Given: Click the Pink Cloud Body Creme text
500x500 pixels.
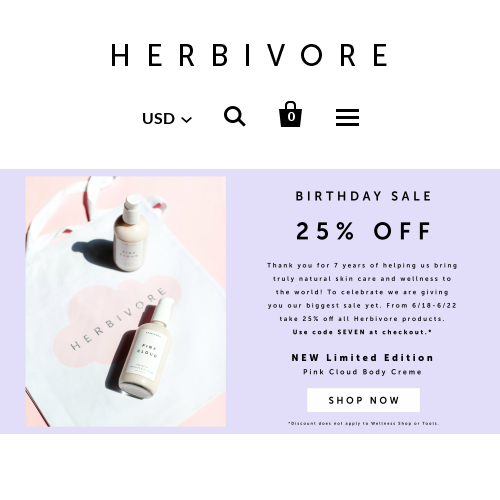Looking at the screenshot, I should pyautogui.click(x=362, y=372).
